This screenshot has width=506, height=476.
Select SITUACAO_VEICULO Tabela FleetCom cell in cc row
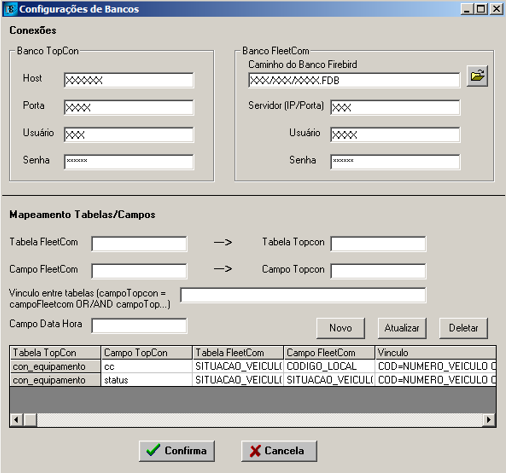click(238, 367)
